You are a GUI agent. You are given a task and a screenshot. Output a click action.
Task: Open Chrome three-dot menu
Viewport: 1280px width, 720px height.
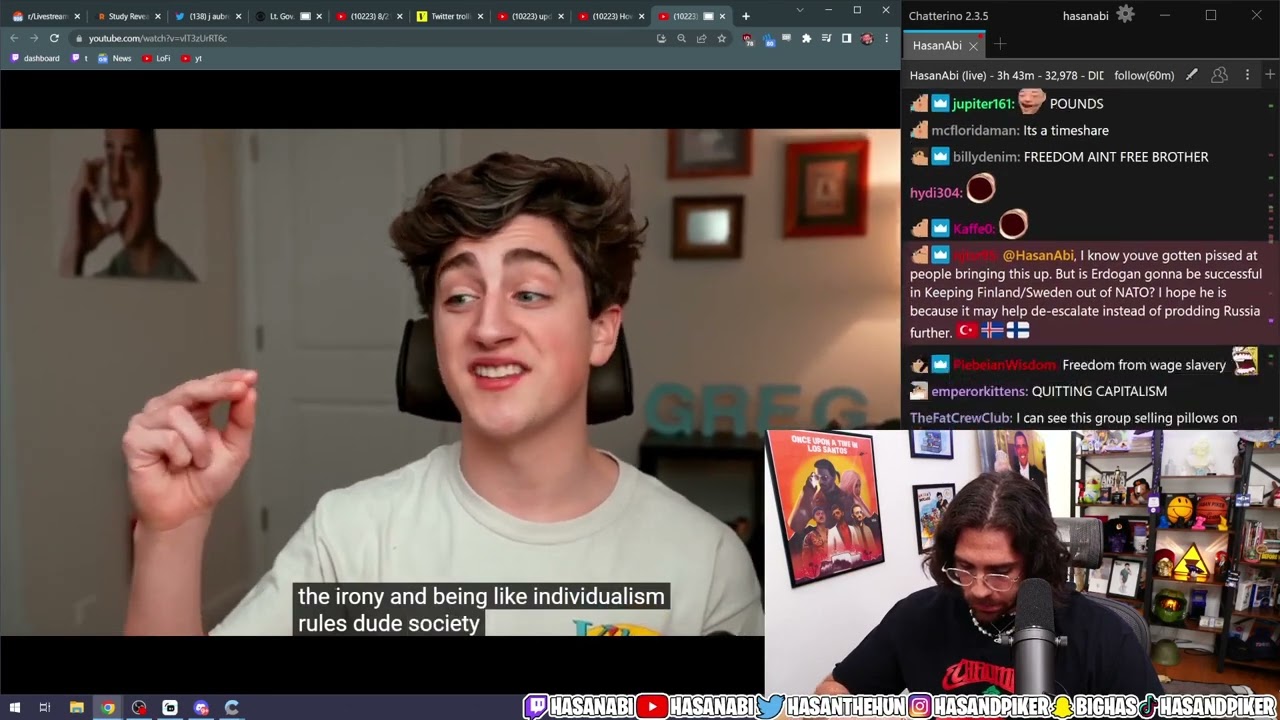886,38
